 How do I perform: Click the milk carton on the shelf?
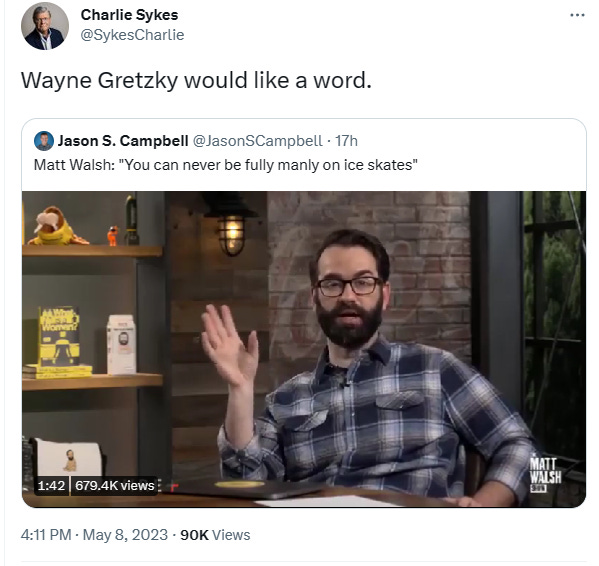pos(121,344)
